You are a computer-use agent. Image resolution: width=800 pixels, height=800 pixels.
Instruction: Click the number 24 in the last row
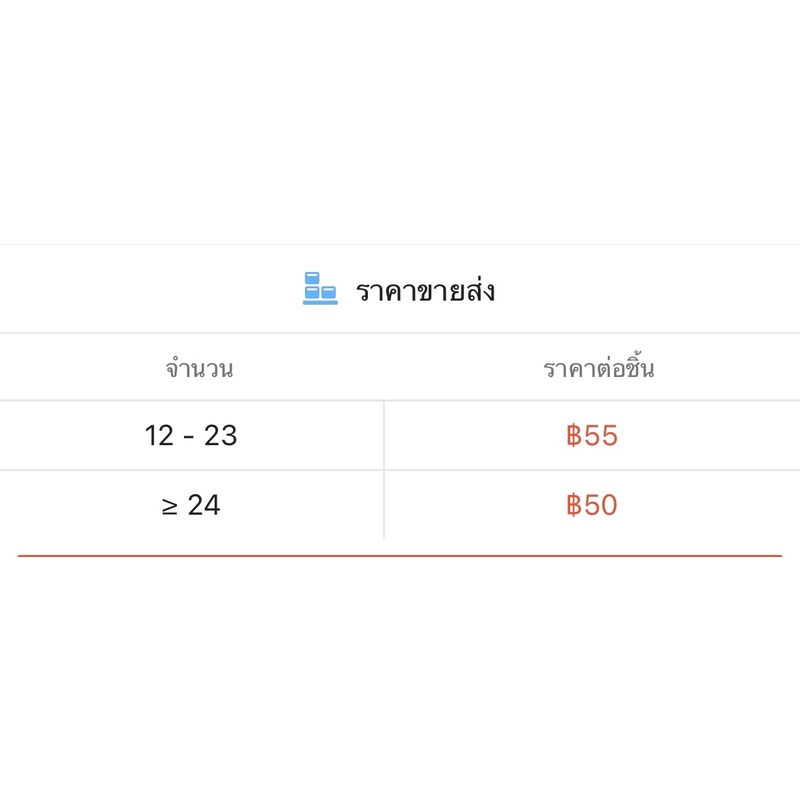point(204,505)
